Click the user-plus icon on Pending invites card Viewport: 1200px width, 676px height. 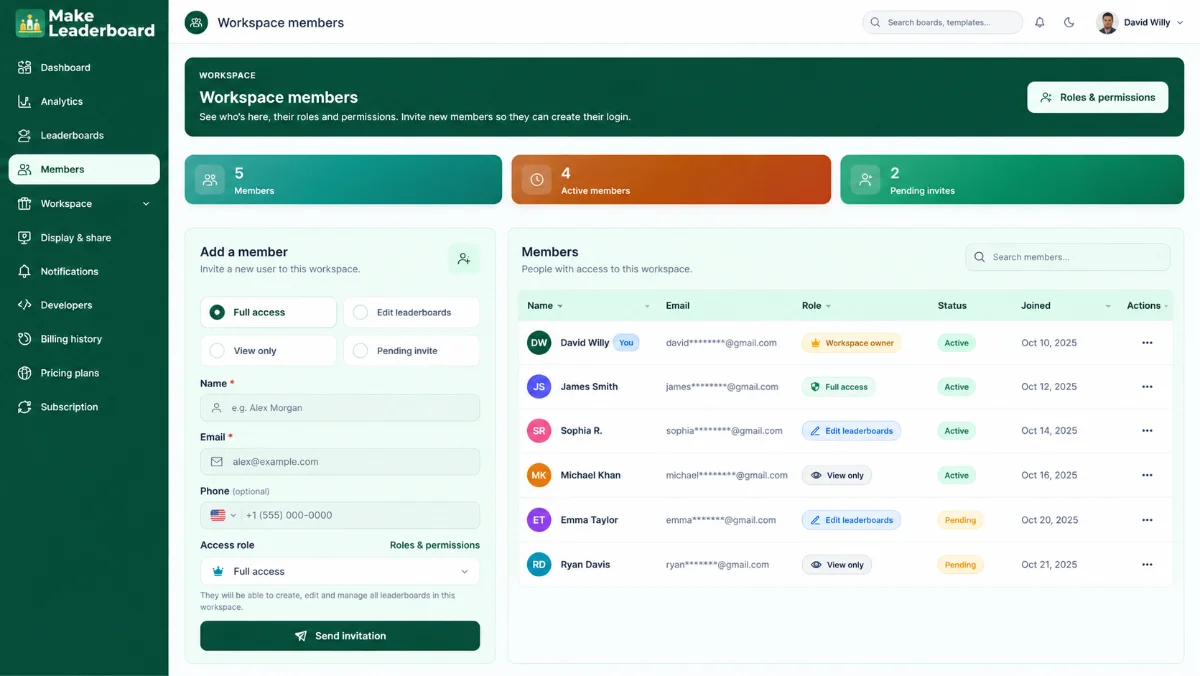point(866,180)
